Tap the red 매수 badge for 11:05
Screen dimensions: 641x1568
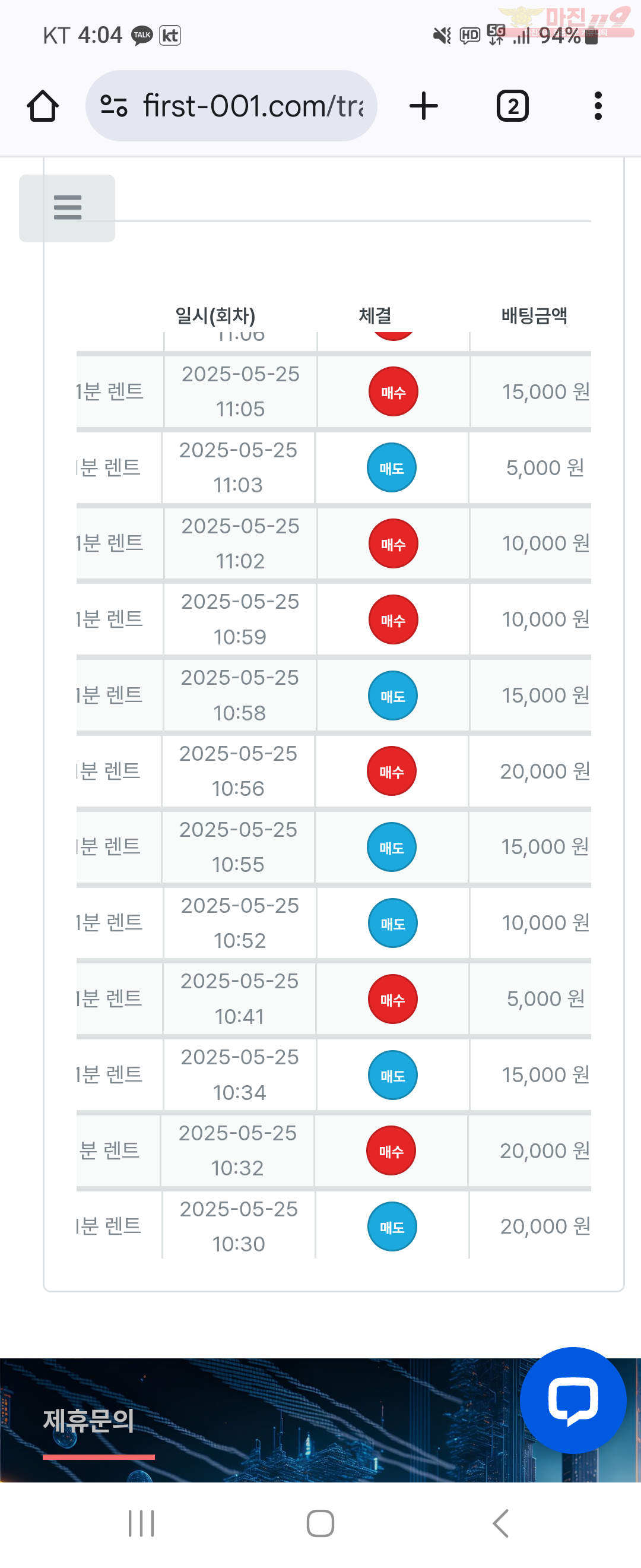[394, 391]
